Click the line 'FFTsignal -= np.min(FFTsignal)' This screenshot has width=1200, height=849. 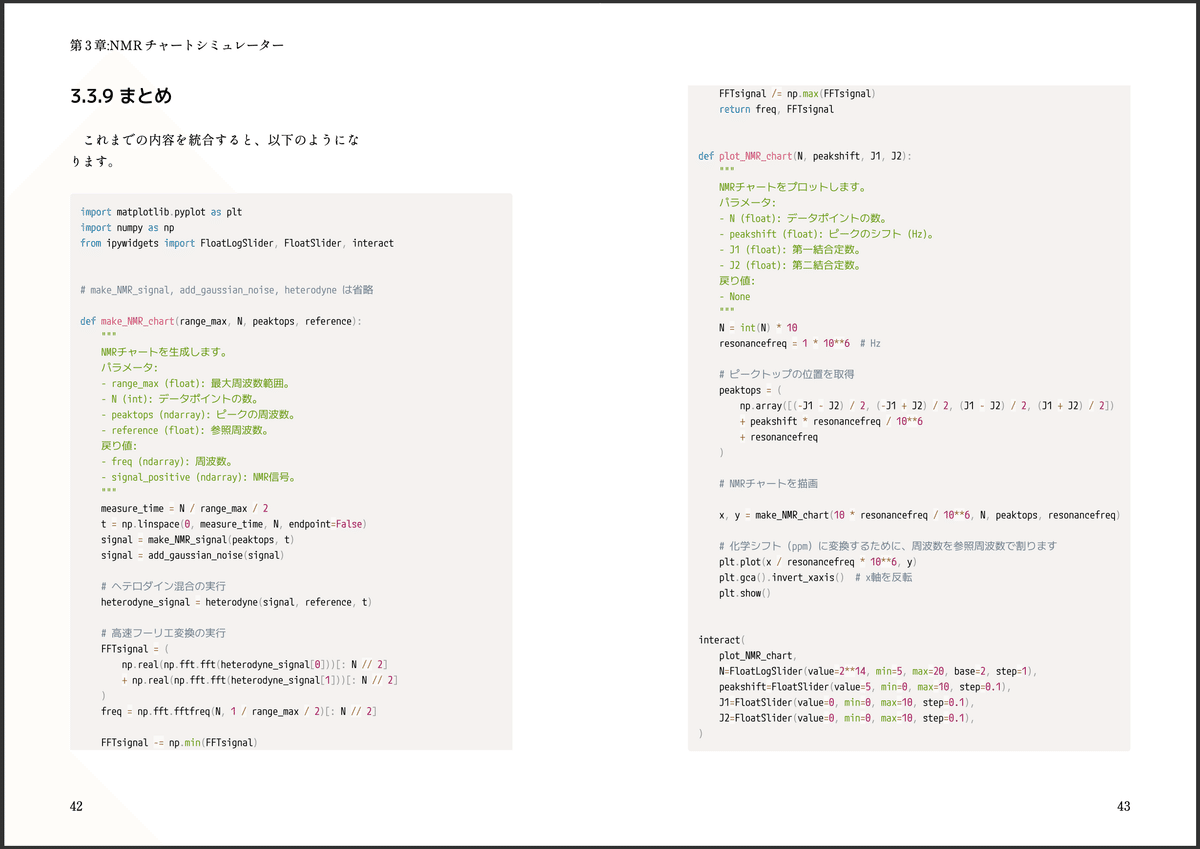179,743
